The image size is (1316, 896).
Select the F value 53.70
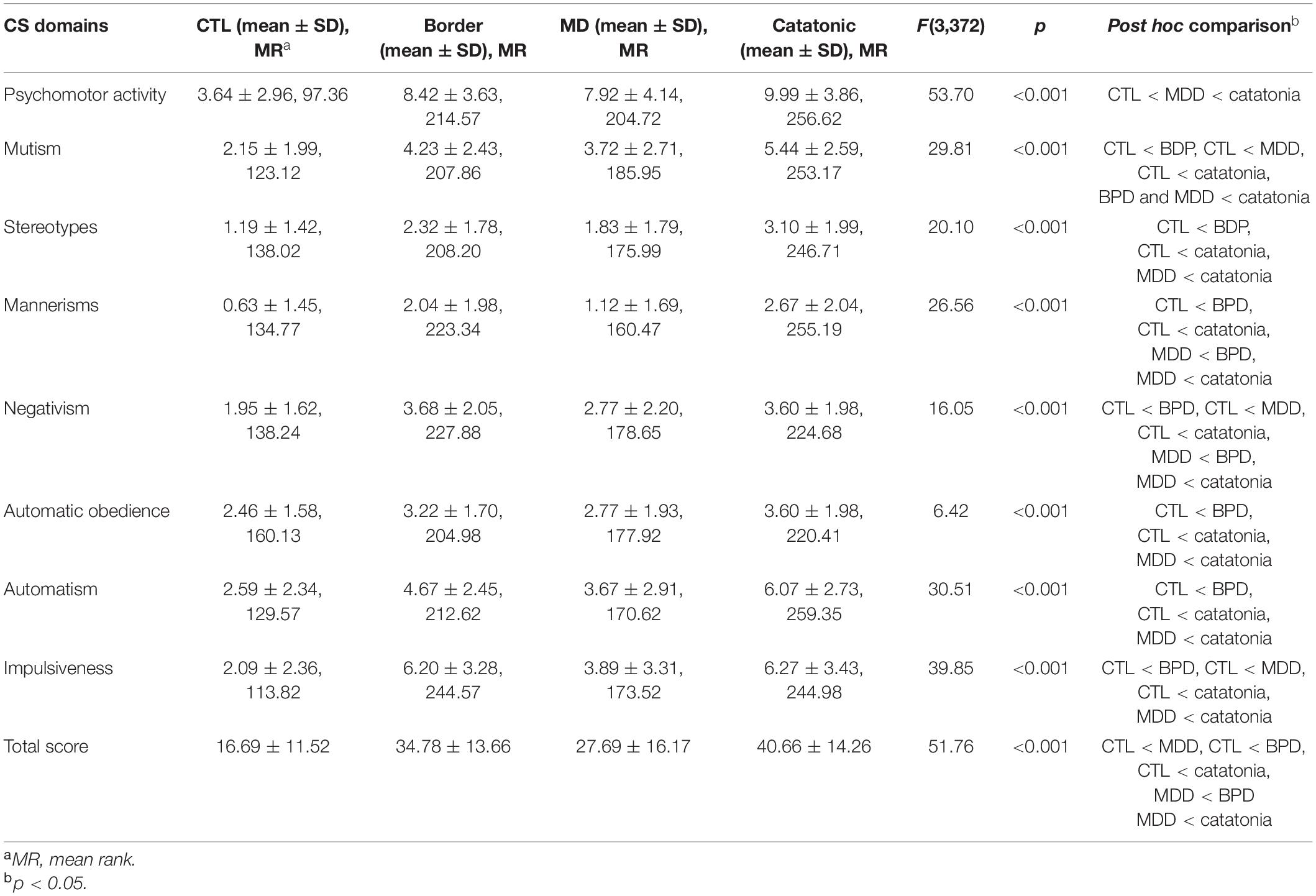pyautogui.click(x=951, y=95)
